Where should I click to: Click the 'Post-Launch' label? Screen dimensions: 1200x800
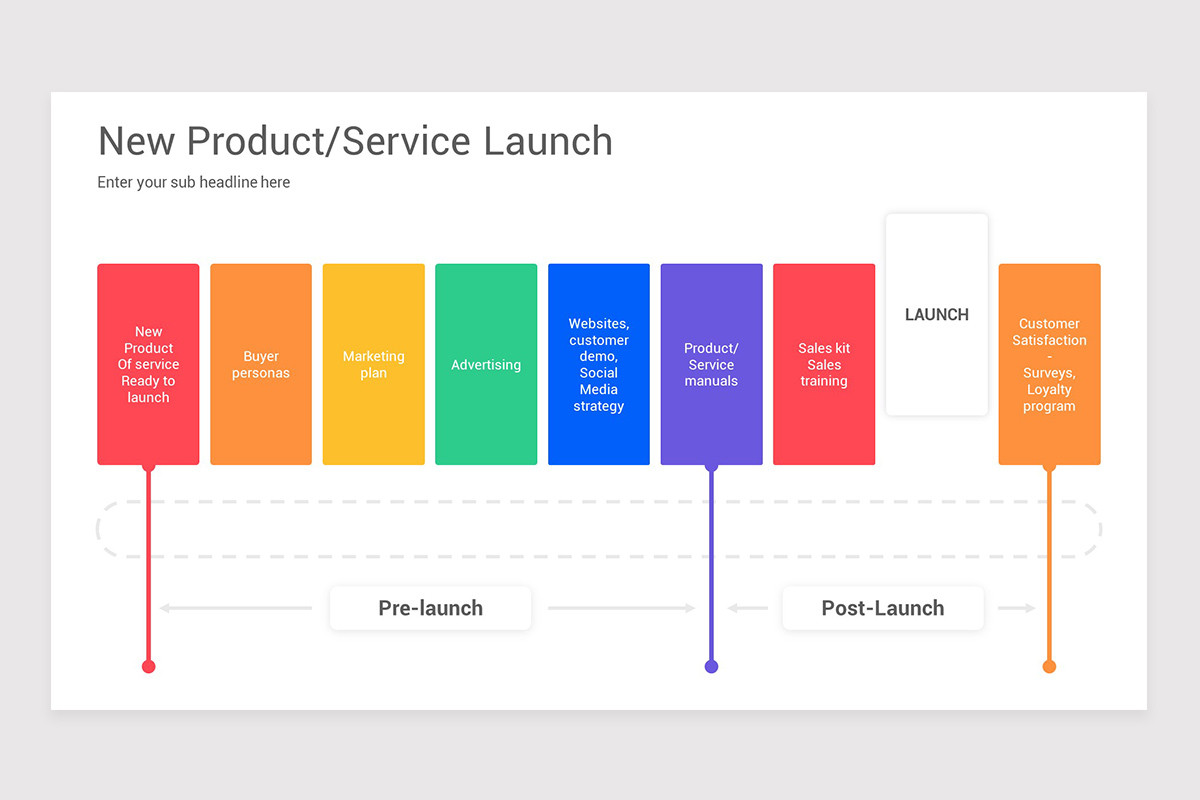(883, 607)
